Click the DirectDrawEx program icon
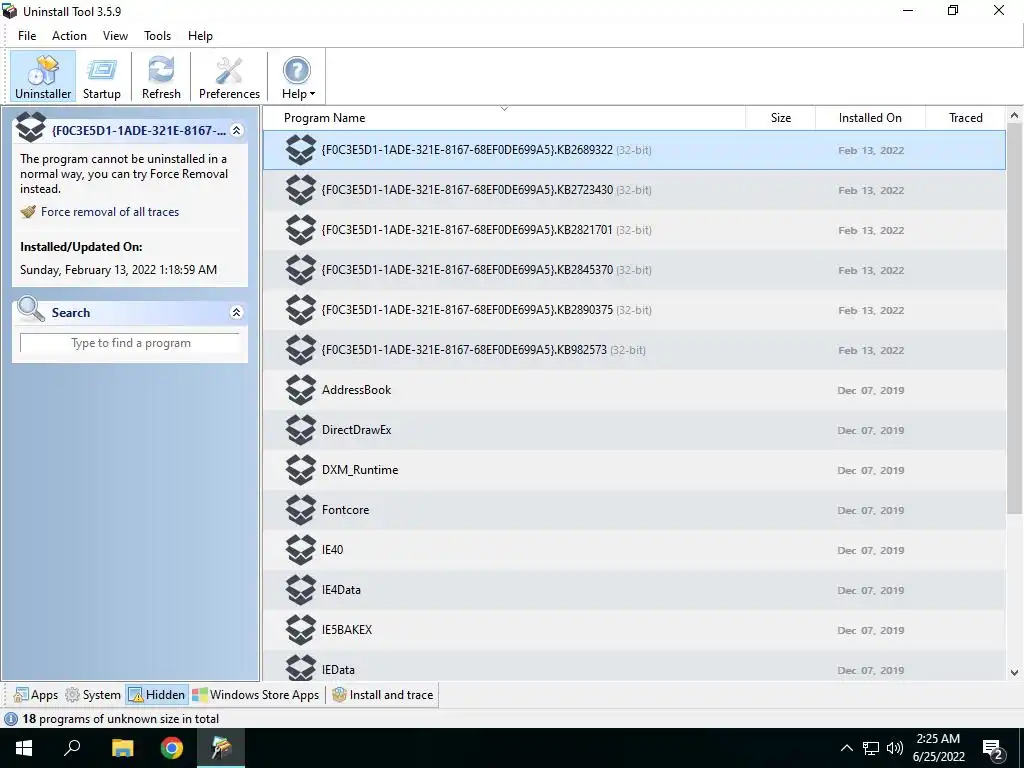Image resolution: width=1024 pixels, height=768 pixels. tap(301, 430)
